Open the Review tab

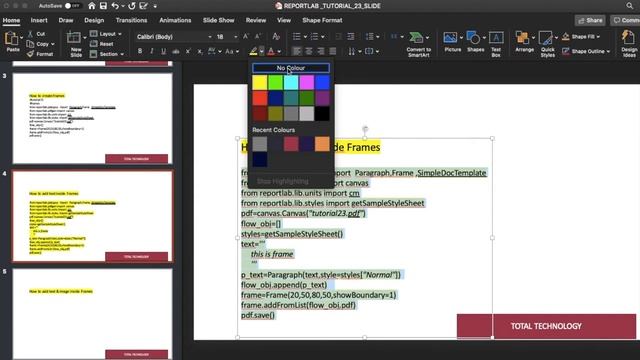pyautogui.click(x=256, y=20)
